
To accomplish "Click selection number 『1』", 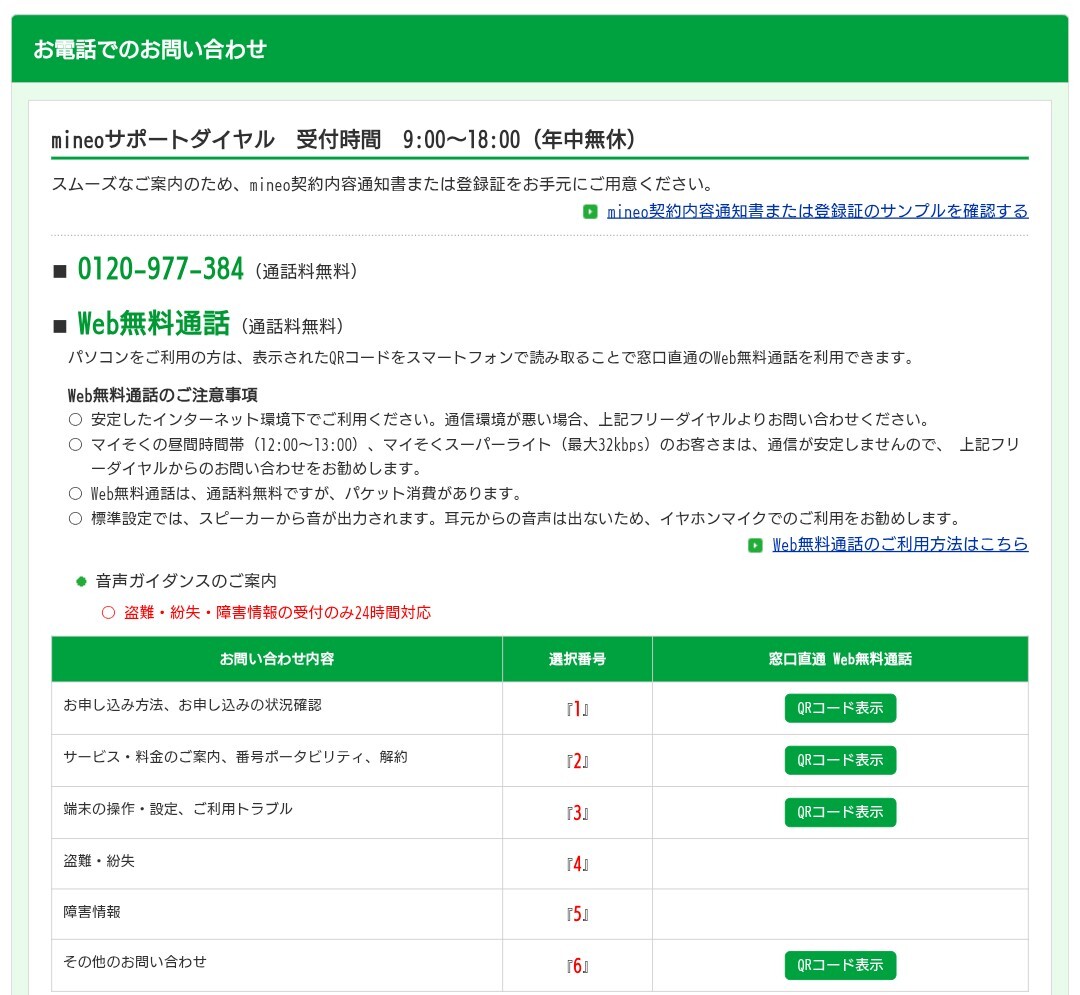I will click(577, 709).
